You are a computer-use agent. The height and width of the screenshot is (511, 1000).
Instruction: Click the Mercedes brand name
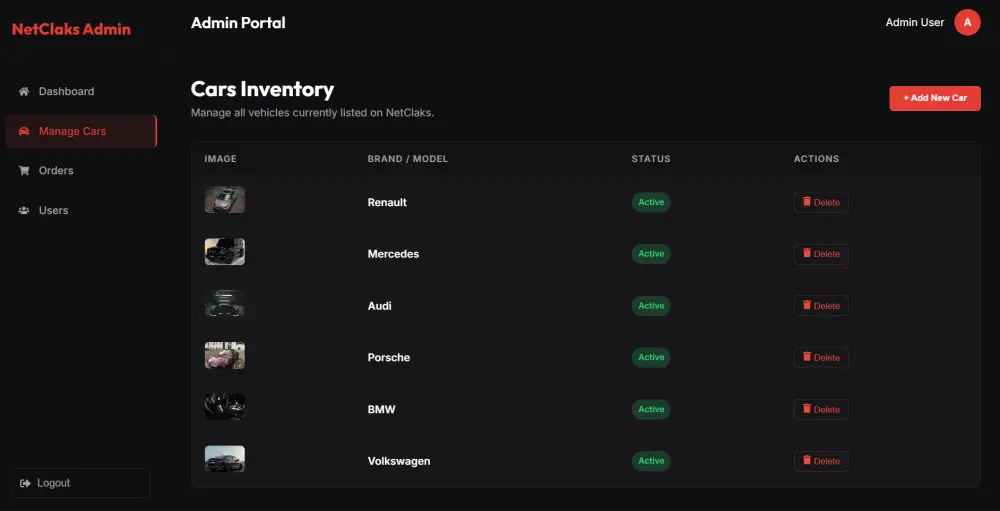tap(393, 254)
